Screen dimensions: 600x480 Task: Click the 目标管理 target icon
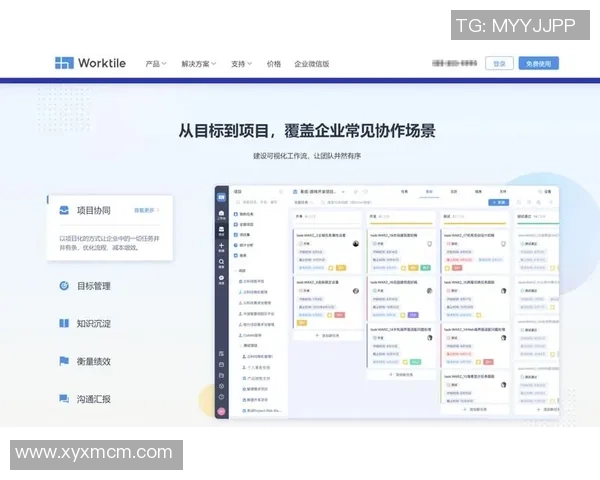[x=64, y=286]
